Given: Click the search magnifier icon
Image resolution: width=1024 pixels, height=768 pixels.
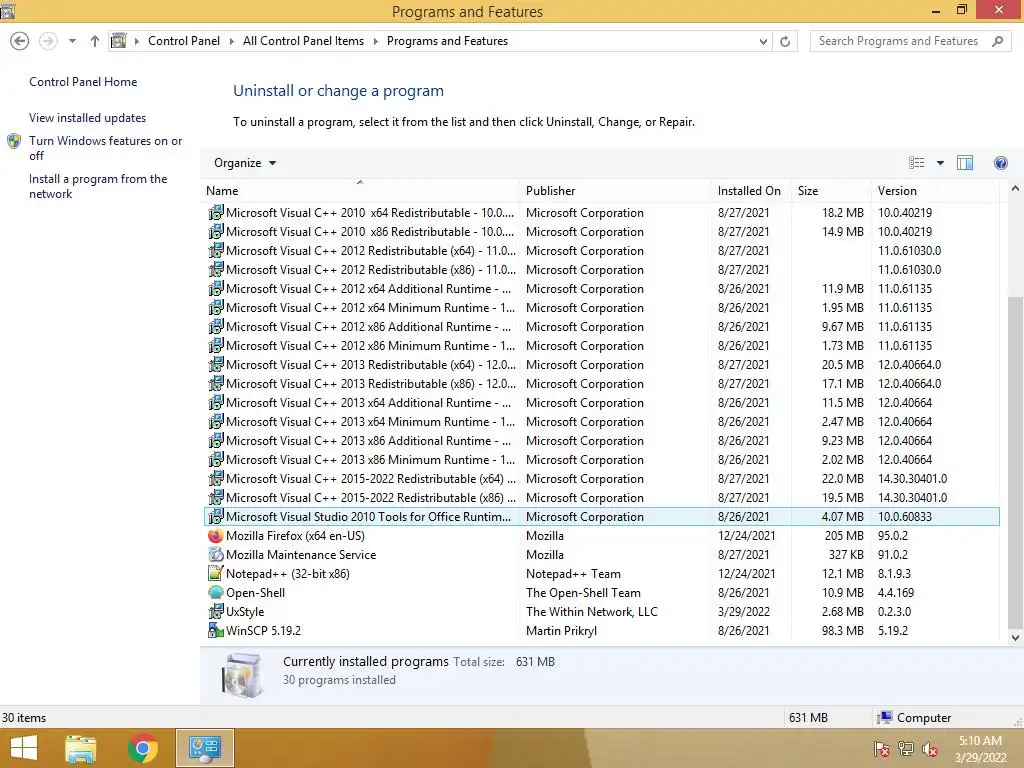Looking at the screenshot, I should (997, 41).
